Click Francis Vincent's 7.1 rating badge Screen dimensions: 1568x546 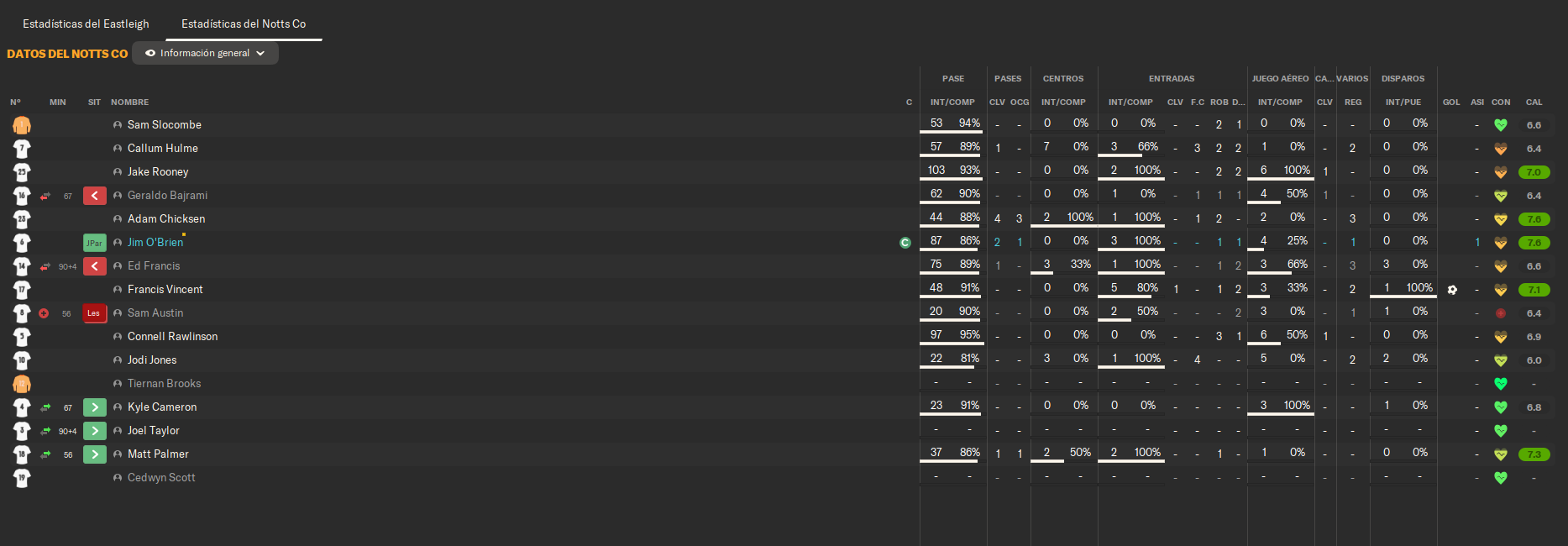pyautogui.click(x=1534, y=290)
